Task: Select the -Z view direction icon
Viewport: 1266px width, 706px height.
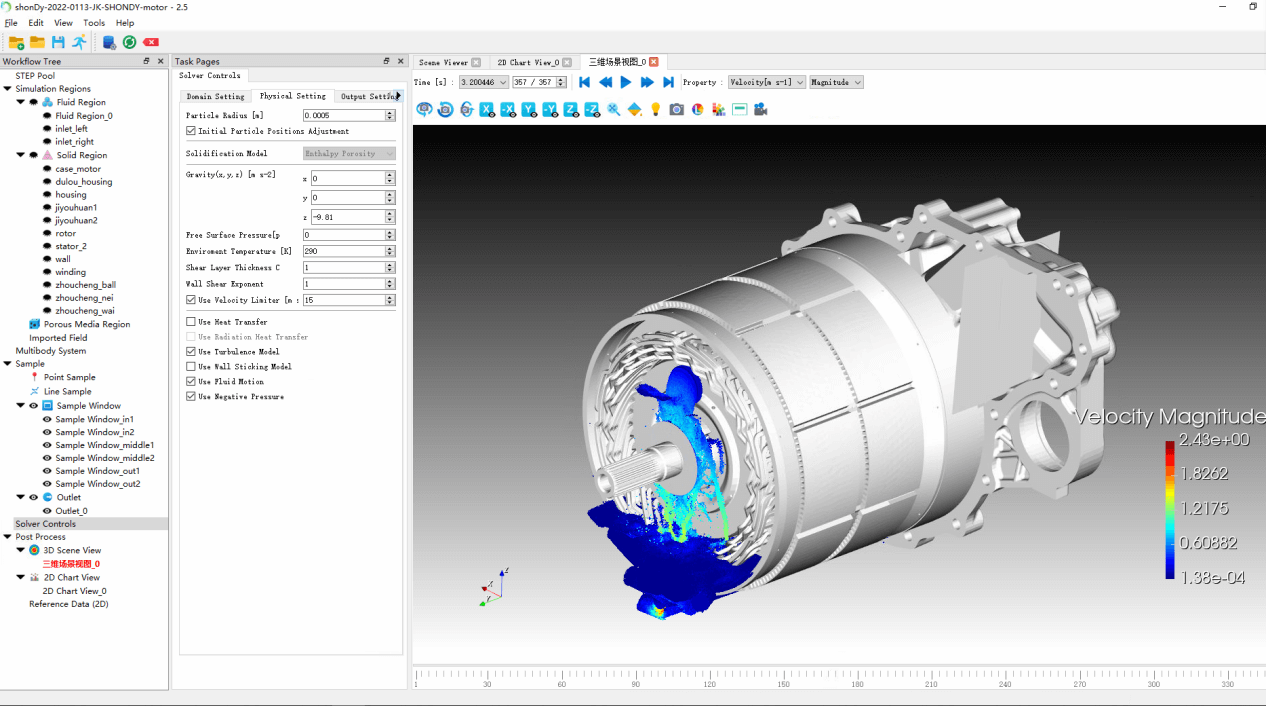Action: [592, 109]
